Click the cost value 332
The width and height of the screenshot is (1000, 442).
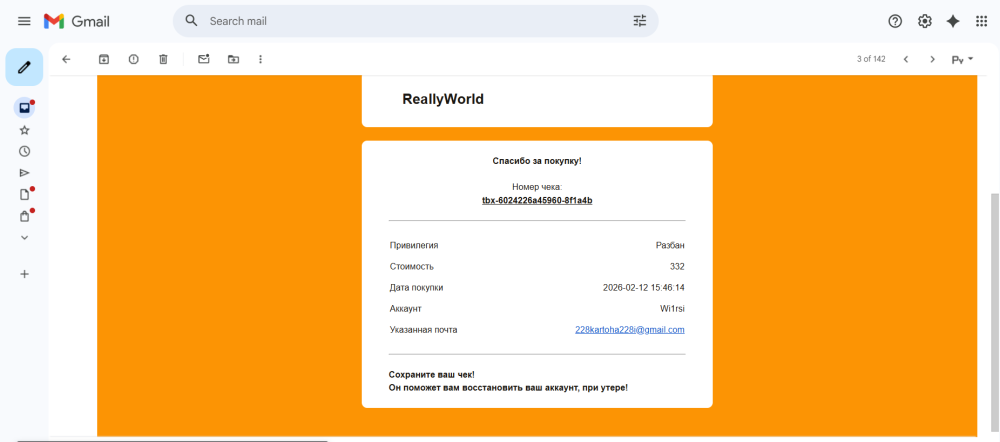677,267
